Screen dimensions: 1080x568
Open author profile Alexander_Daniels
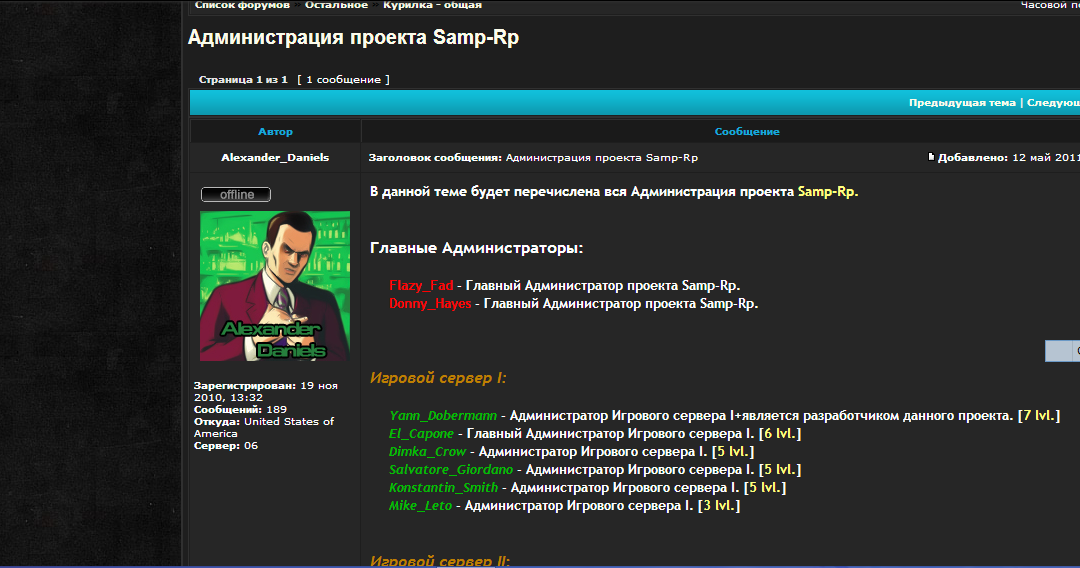275,158
